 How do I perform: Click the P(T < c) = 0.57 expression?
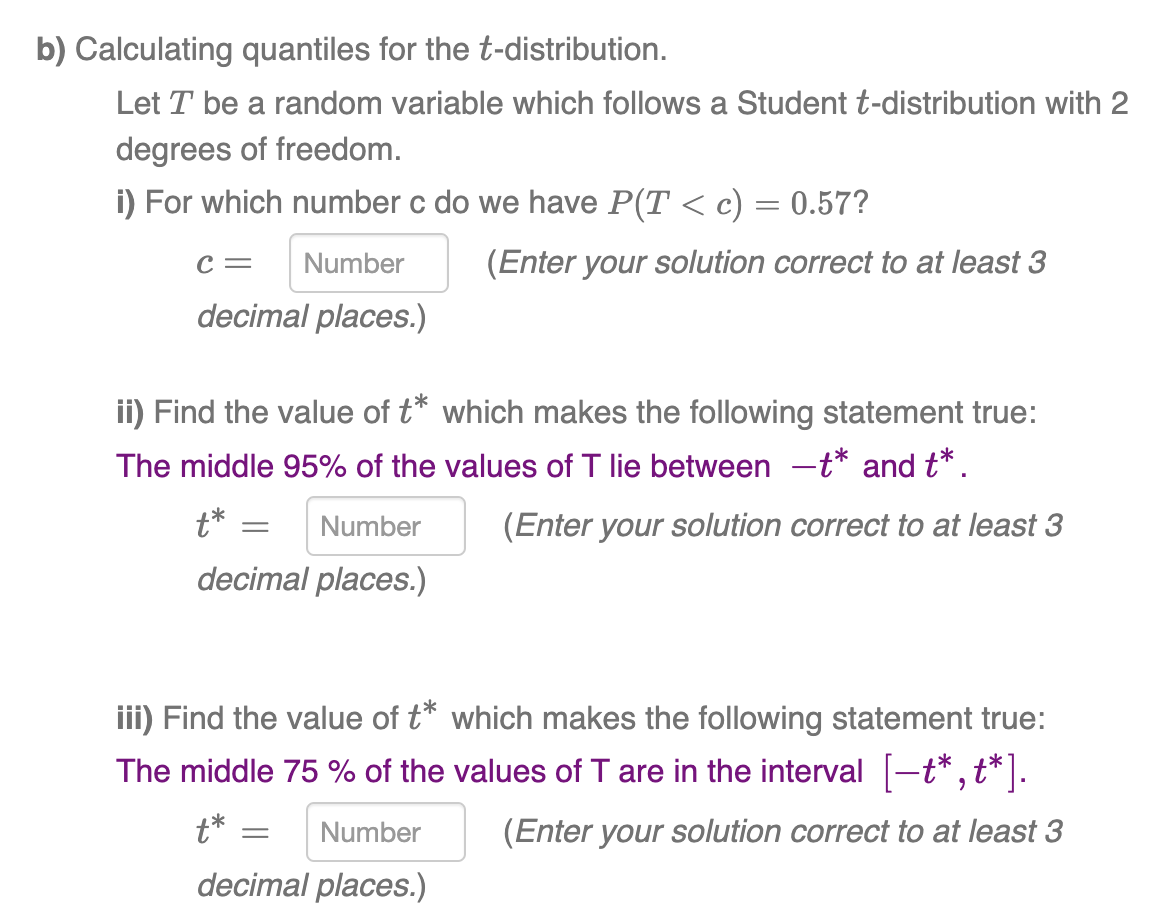[x=736, y=201]
